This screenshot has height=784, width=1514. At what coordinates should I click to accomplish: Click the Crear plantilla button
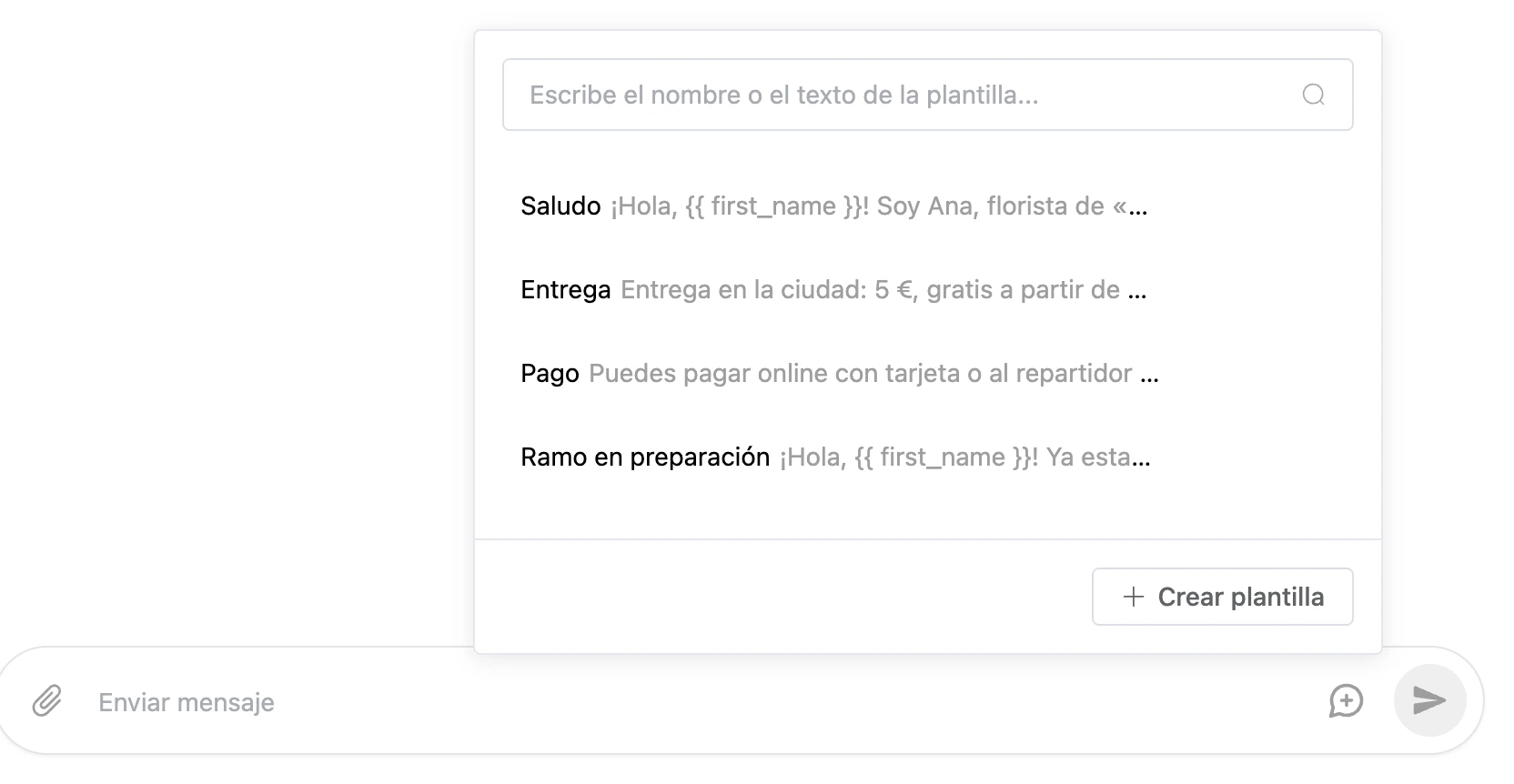point(1222,597)
